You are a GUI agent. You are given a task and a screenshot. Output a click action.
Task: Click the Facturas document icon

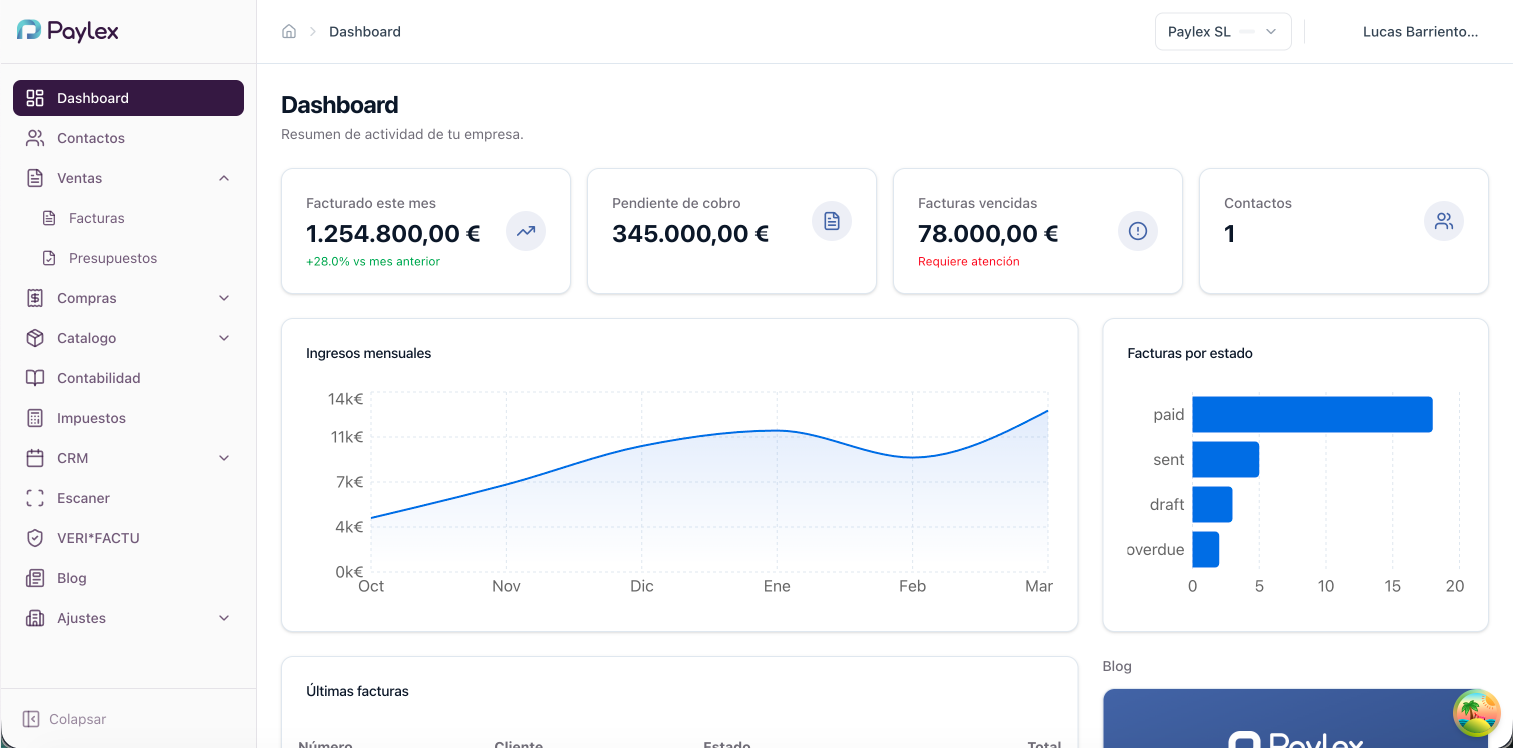tap(47, 217)
